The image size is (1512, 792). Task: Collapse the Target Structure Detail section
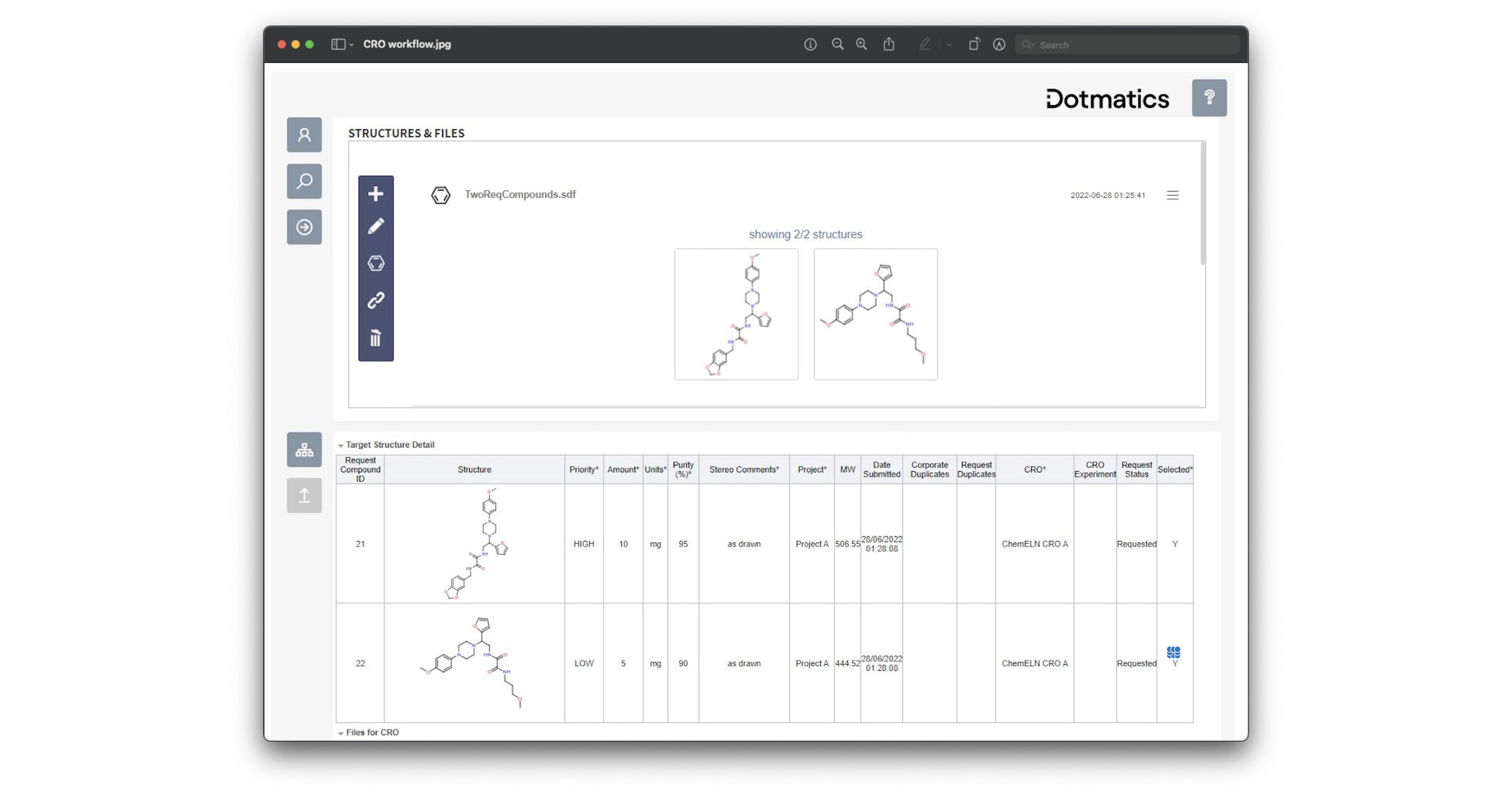(x=341, y=444)
